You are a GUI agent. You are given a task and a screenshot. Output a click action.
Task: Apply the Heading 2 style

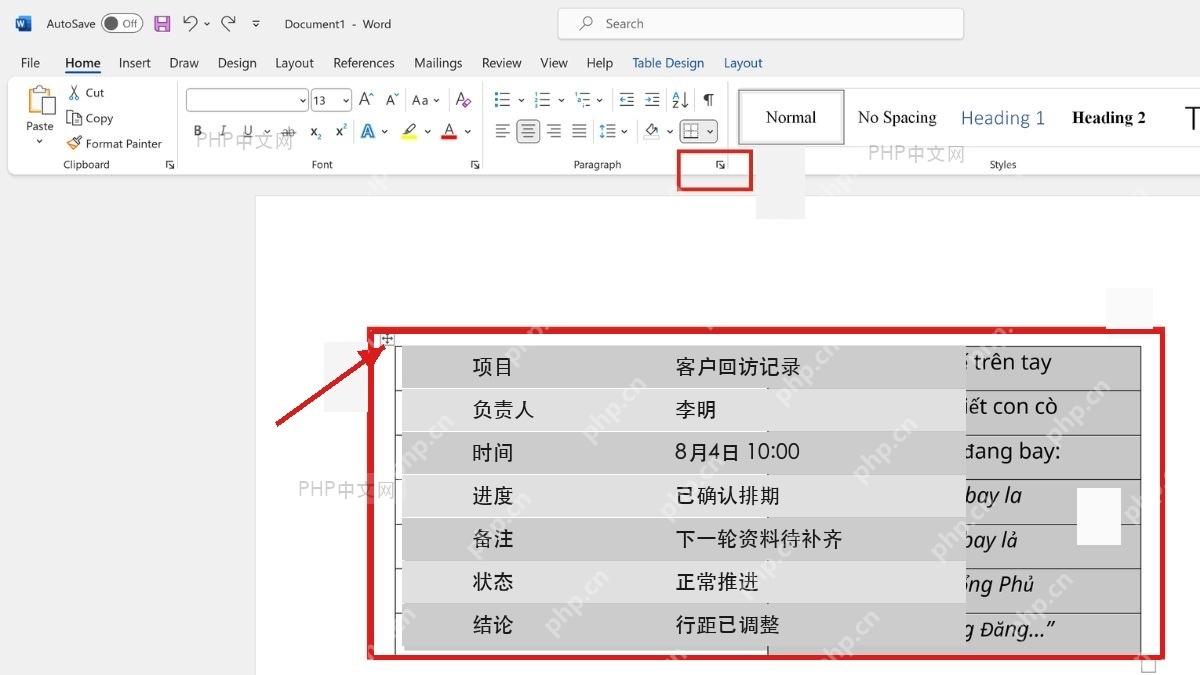(x=1109, y=117)
